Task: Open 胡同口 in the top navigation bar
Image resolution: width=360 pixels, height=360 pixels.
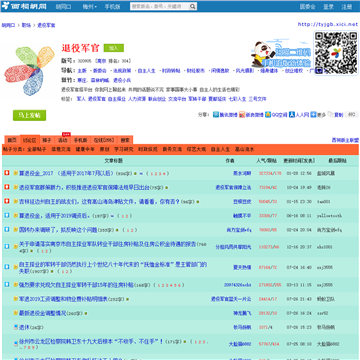Action: coord(63,7)
